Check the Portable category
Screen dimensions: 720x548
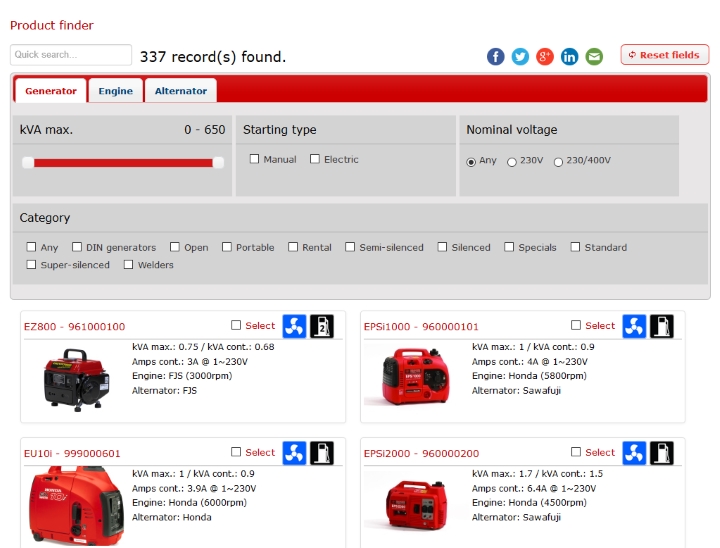tap(226, 247)
